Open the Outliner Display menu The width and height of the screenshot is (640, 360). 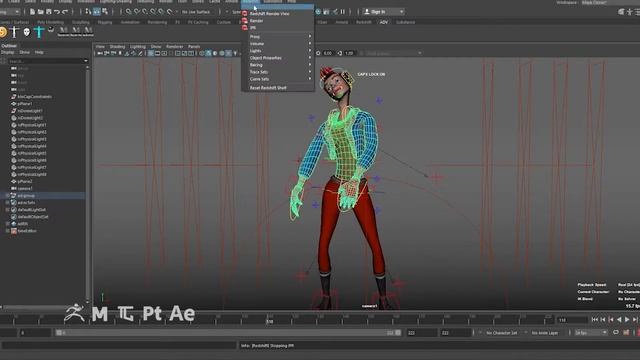tap(7, 52)
